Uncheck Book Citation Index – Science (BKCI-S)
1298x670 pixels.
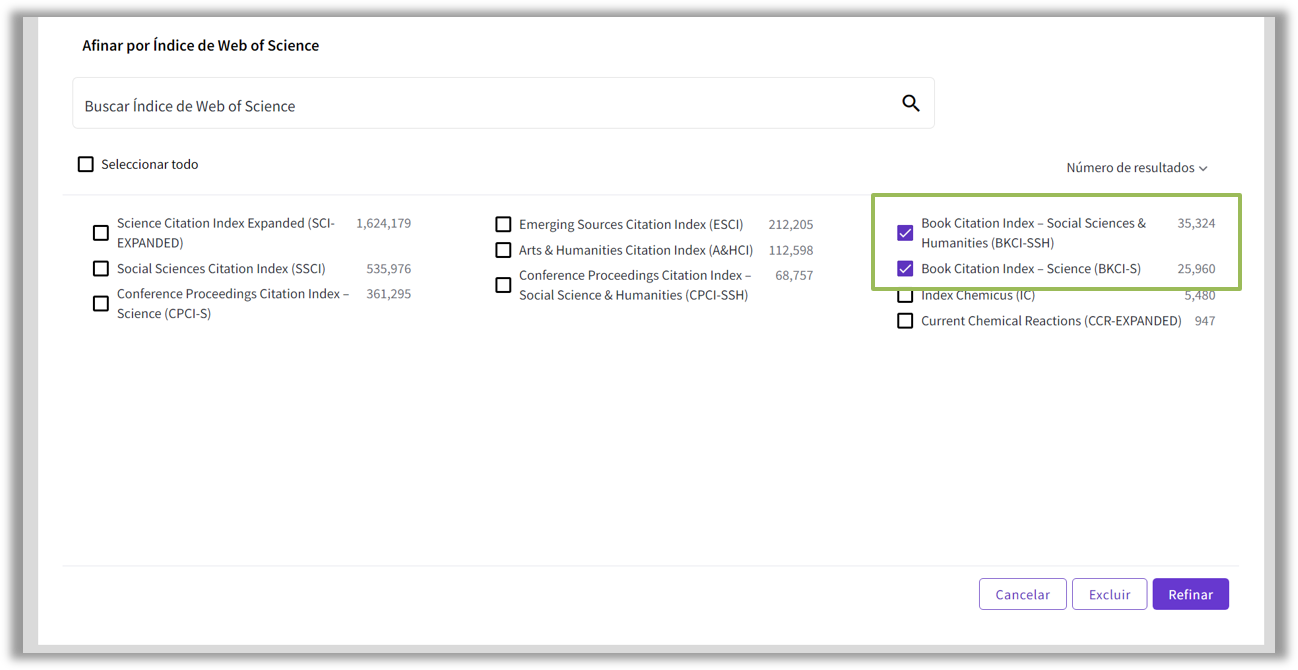click(x=905, y=268)
